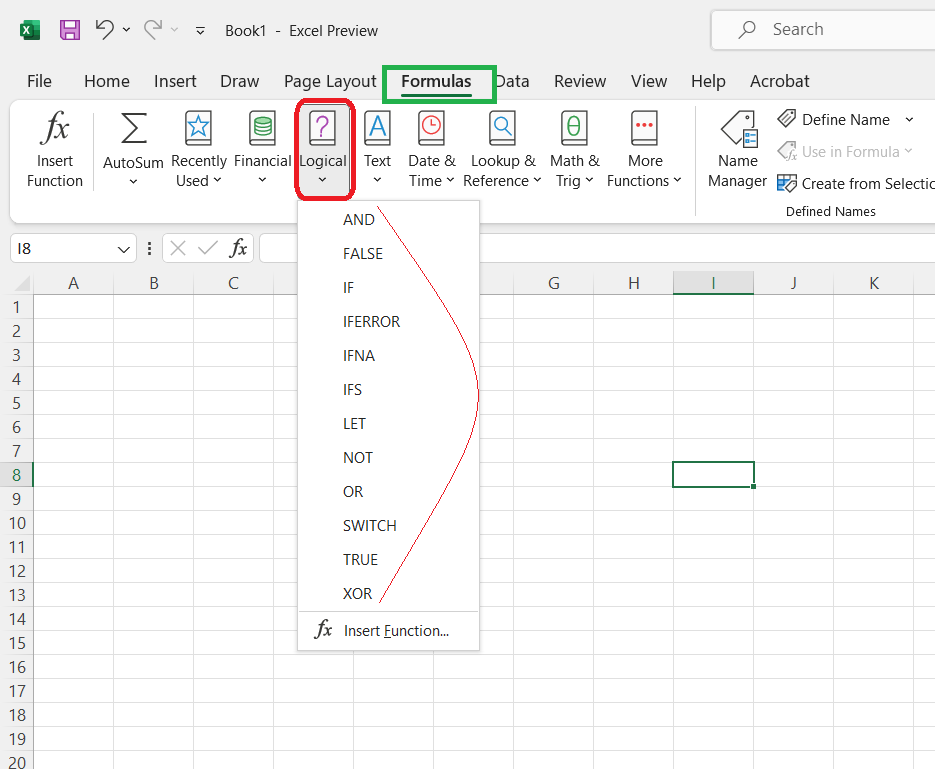Open Math & Trig functions icon

coord(574,128)
